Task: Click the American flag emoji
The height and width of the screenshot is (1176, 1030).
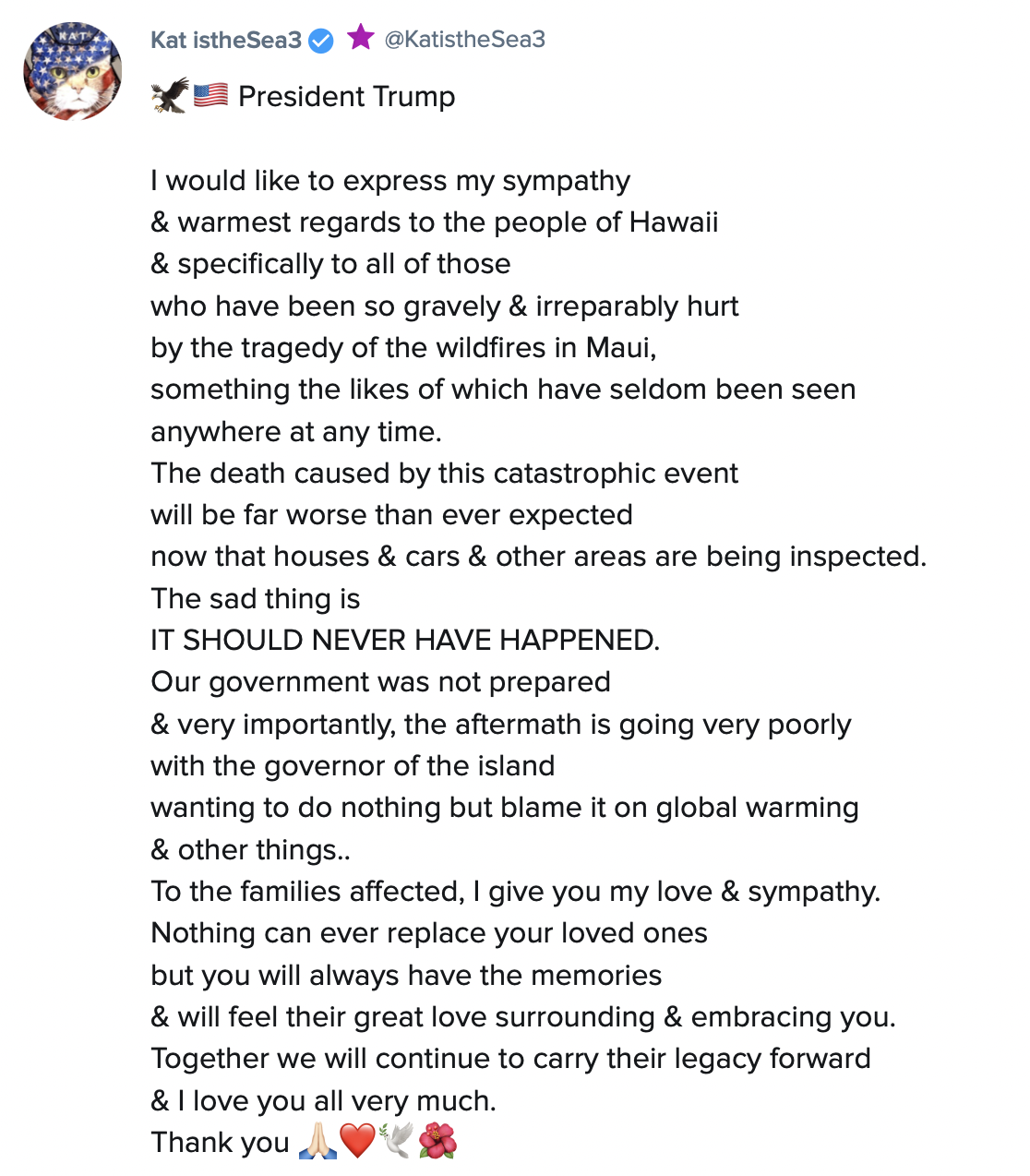Action: (x=211, y=95)
